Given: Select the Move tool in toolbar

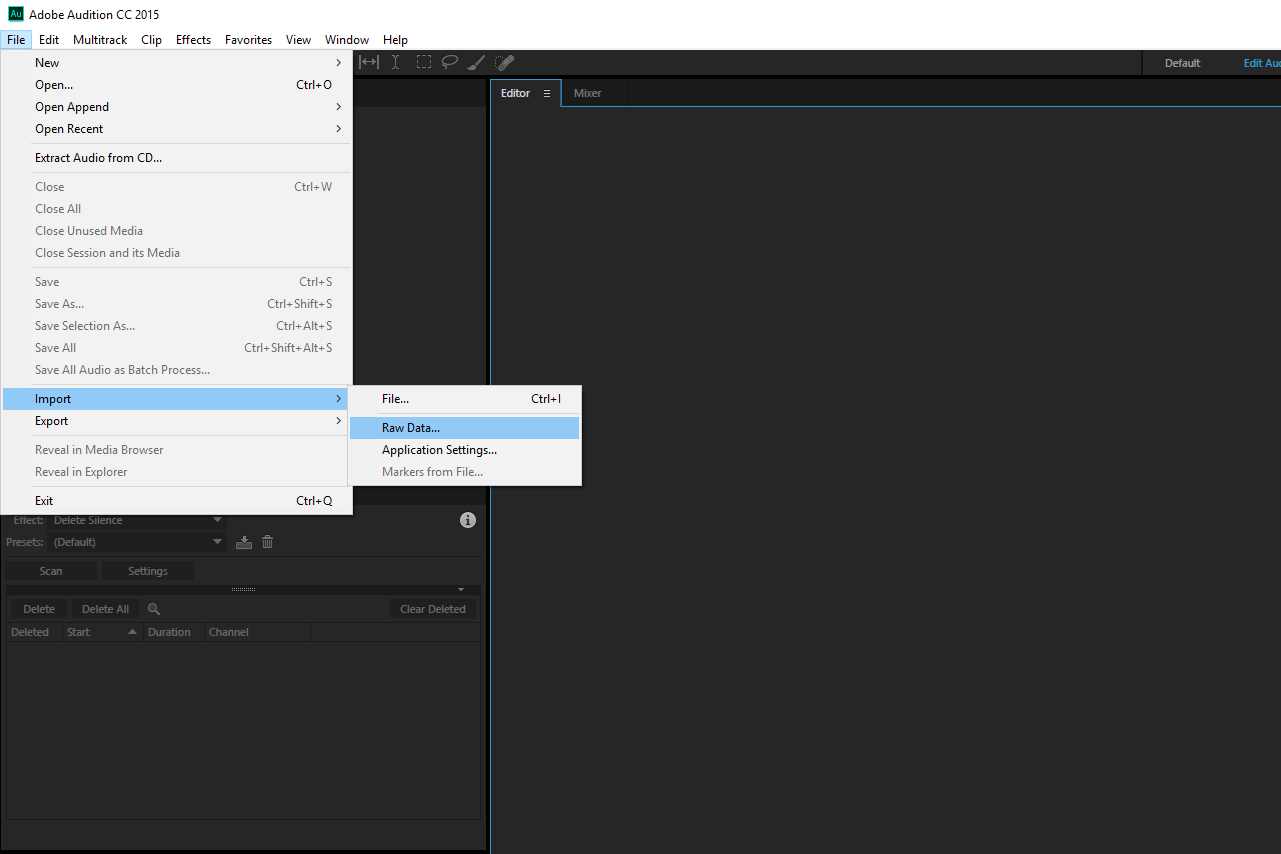Looking at the screenshot, I should click(369, 62).
